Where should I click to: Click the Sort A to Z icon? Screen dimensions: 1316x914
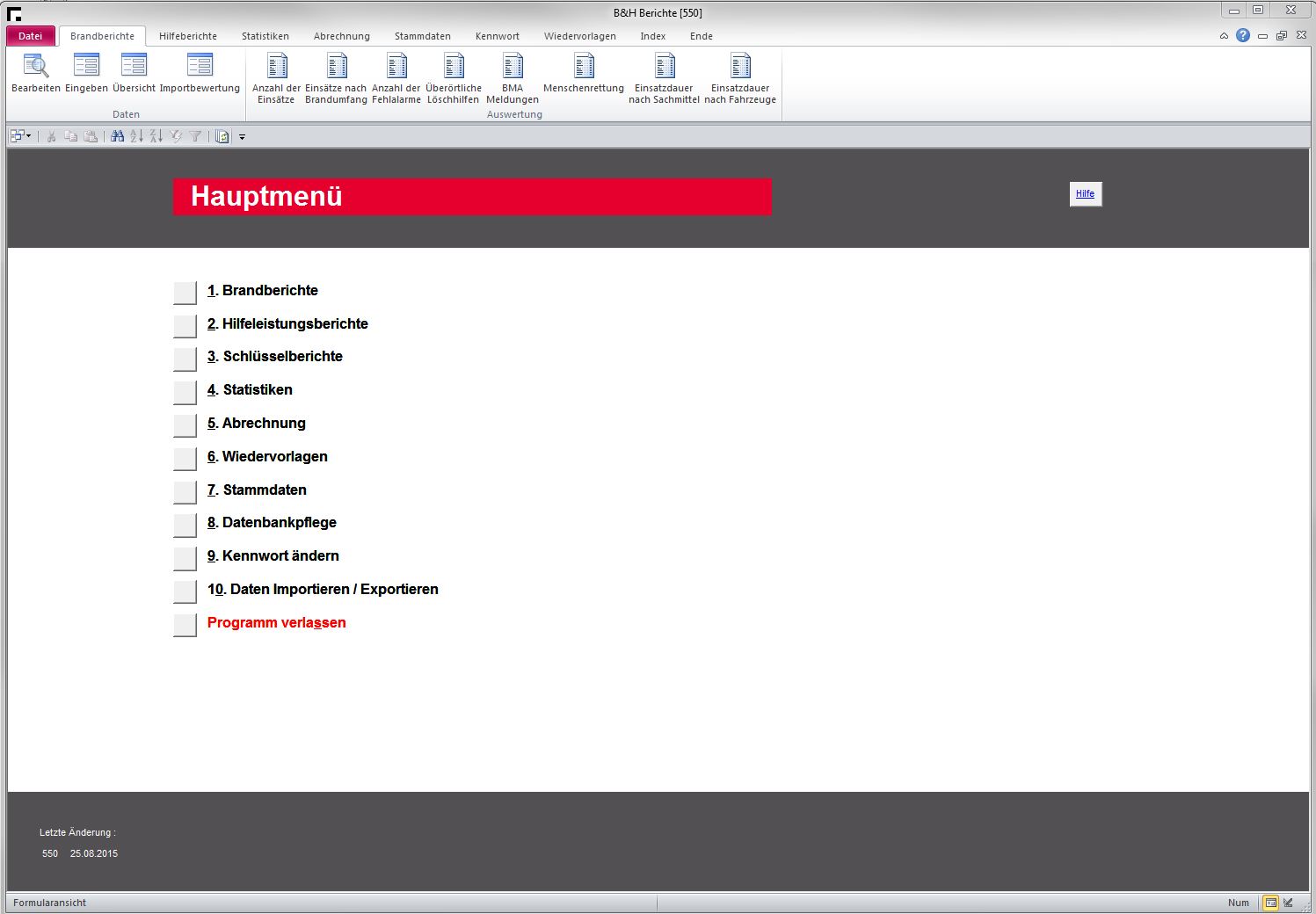[x=136, y=136]
